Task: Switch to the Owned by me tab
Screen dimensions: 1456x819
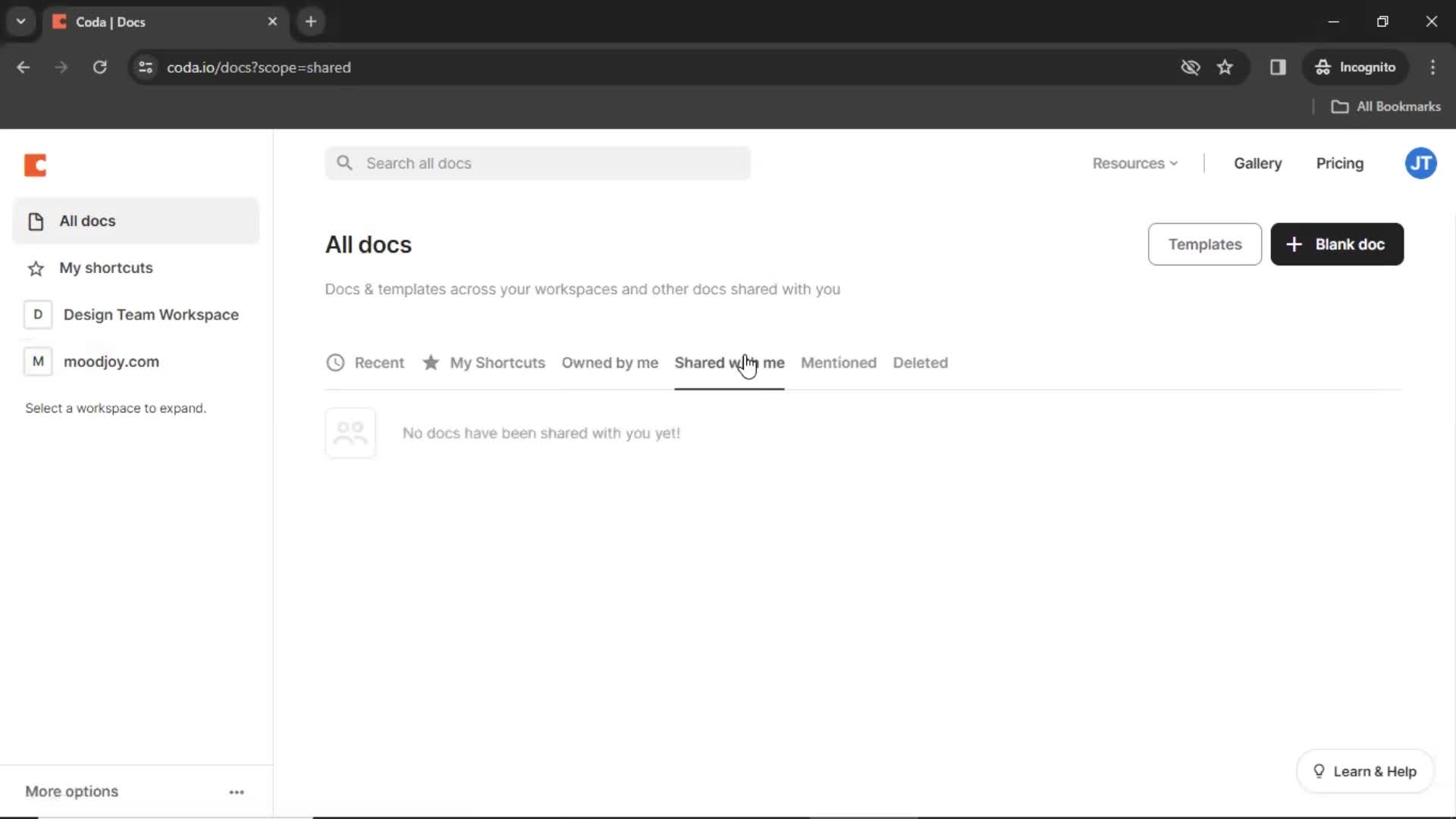Action: (x=609, y=362)
